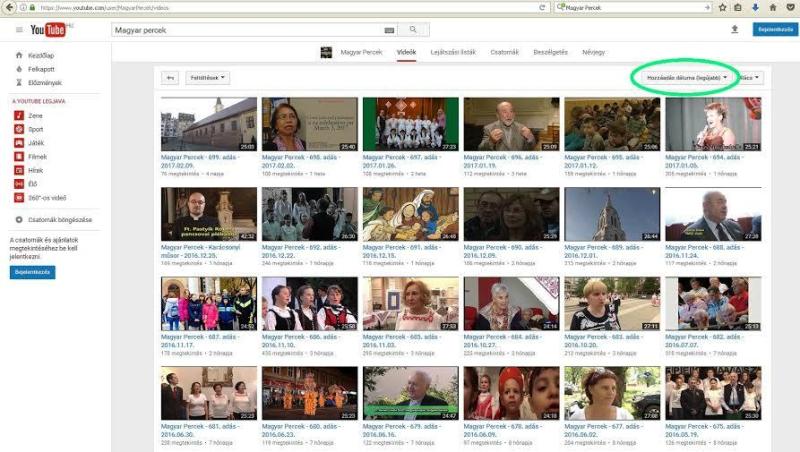800x452 pixels.
Task: Open Felkapott trending page
Action: (40, 69)
